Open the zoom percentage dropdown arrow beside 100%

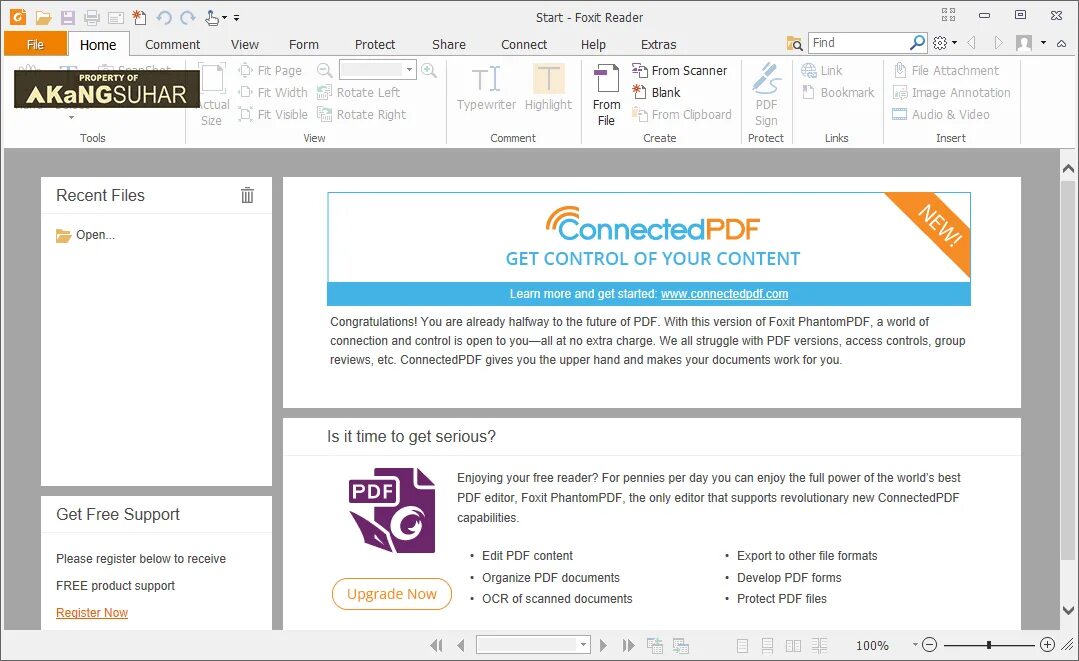[x=915, y=644]
